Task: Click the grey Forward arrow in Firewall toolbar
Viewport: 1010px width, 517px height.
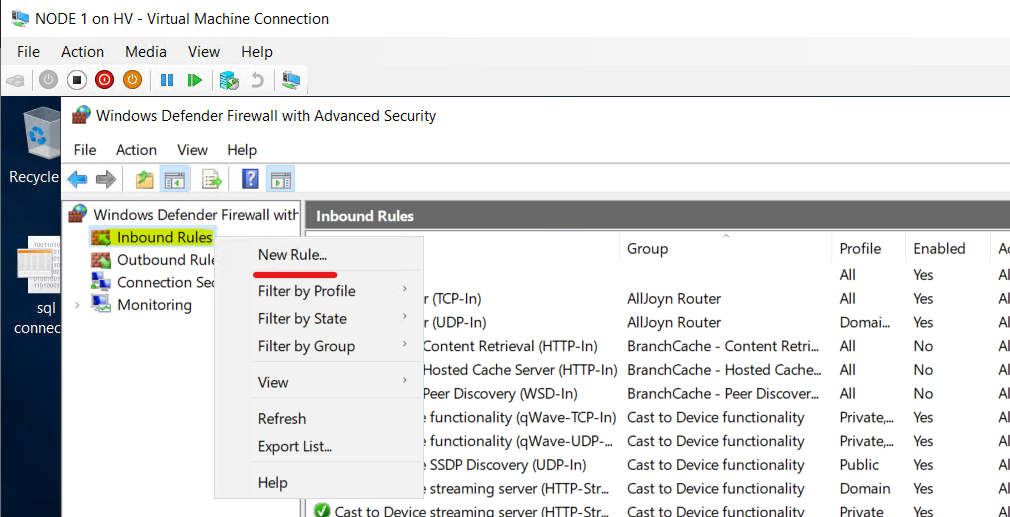Action: coord(105,180)
